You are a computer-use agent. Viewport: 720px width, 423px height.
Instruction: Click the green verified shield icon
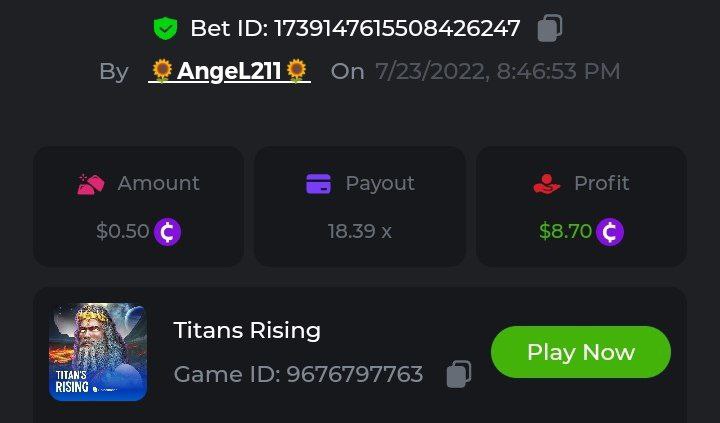pyautogui.click(x=165, y=28)
